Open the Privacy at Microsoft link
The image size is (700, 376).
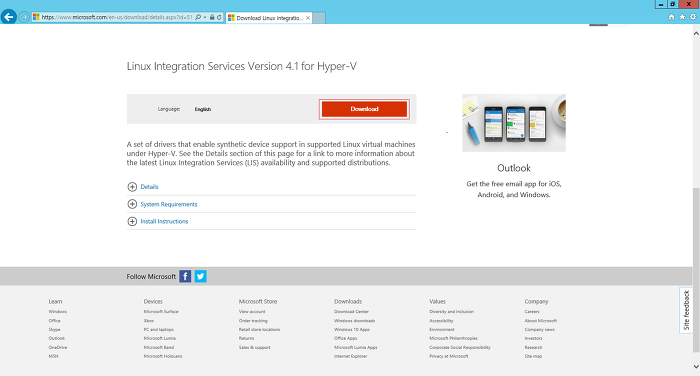pos(449,356)
